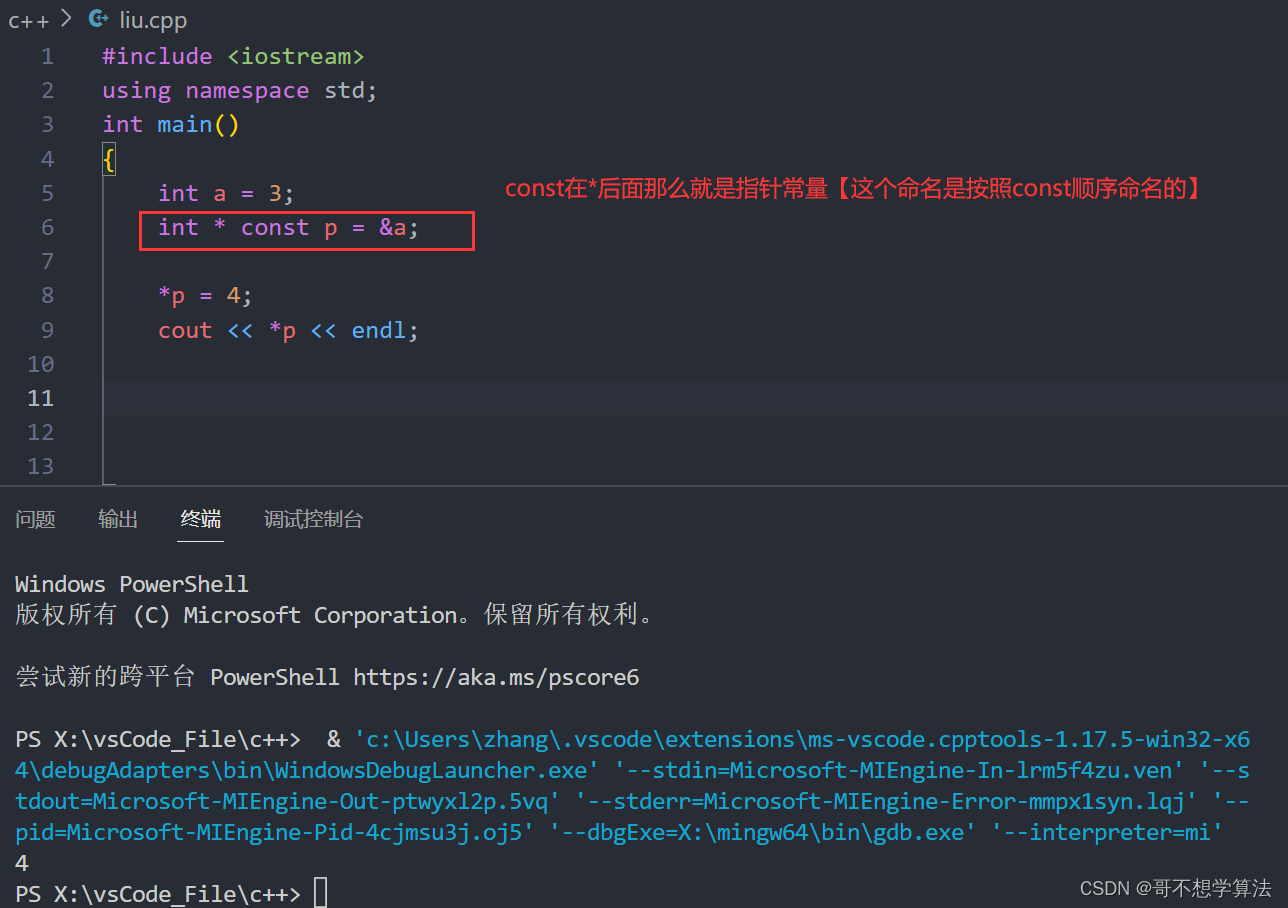
Task: Click the C++ file icon beside liu.cpp
Action: (98, 18)
